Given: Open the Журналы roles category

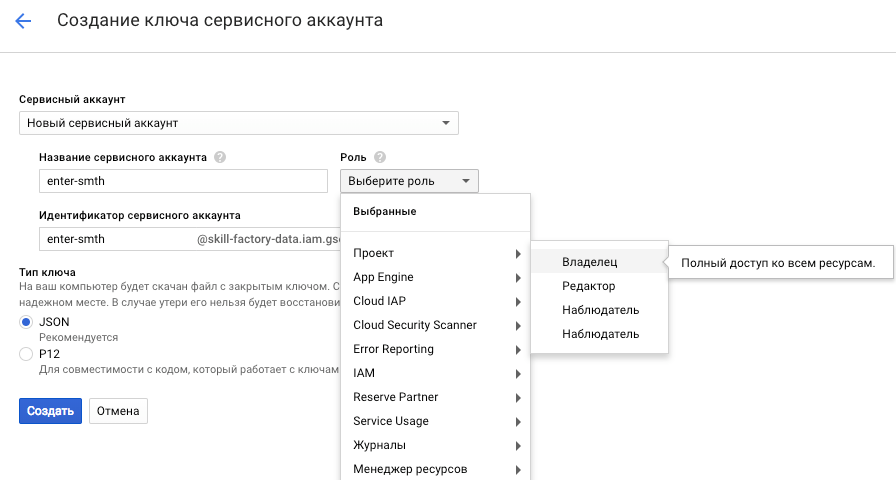Looking at the screenshot, I should pyautogui.click(x=435, y=445).
